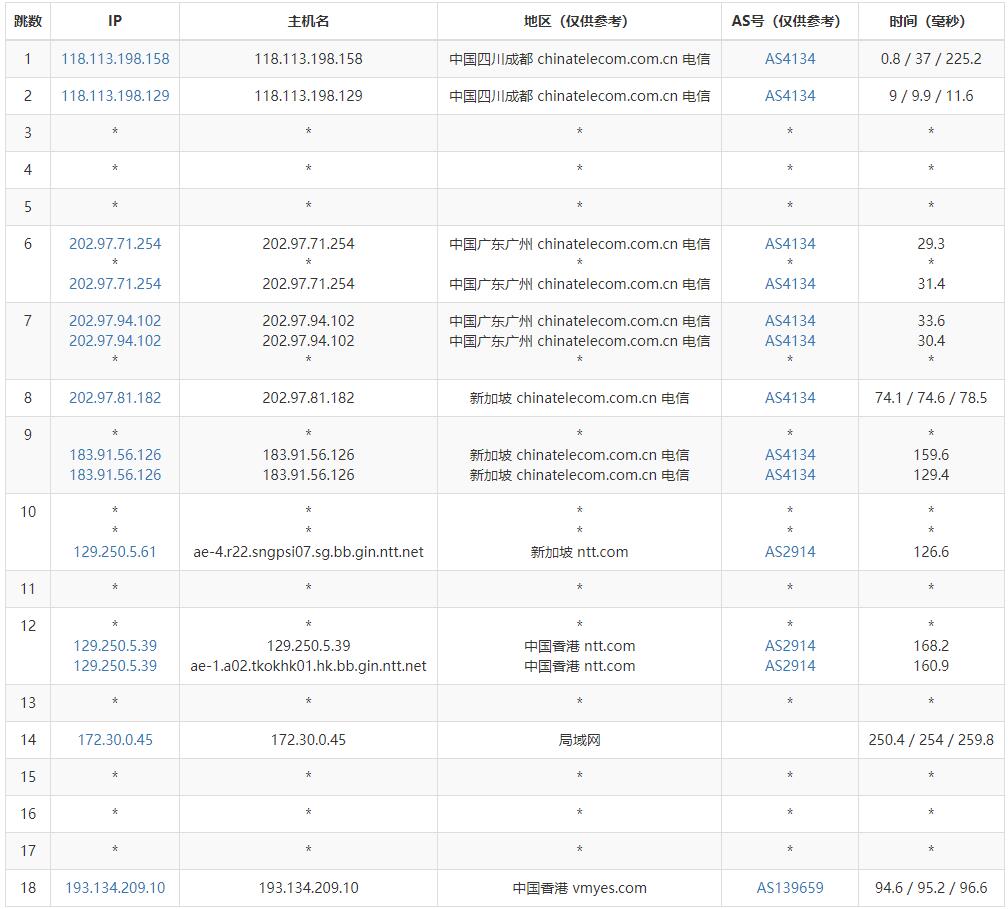Click the 168.2 time value
Viewport: 1008px width, 909px height.
(931, 646)
